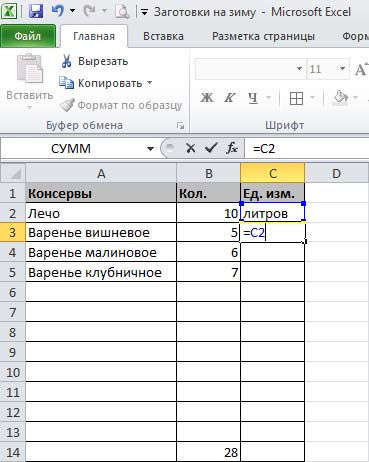Click the quantity cell with value 10
The image size is (369, 462).
208,213
